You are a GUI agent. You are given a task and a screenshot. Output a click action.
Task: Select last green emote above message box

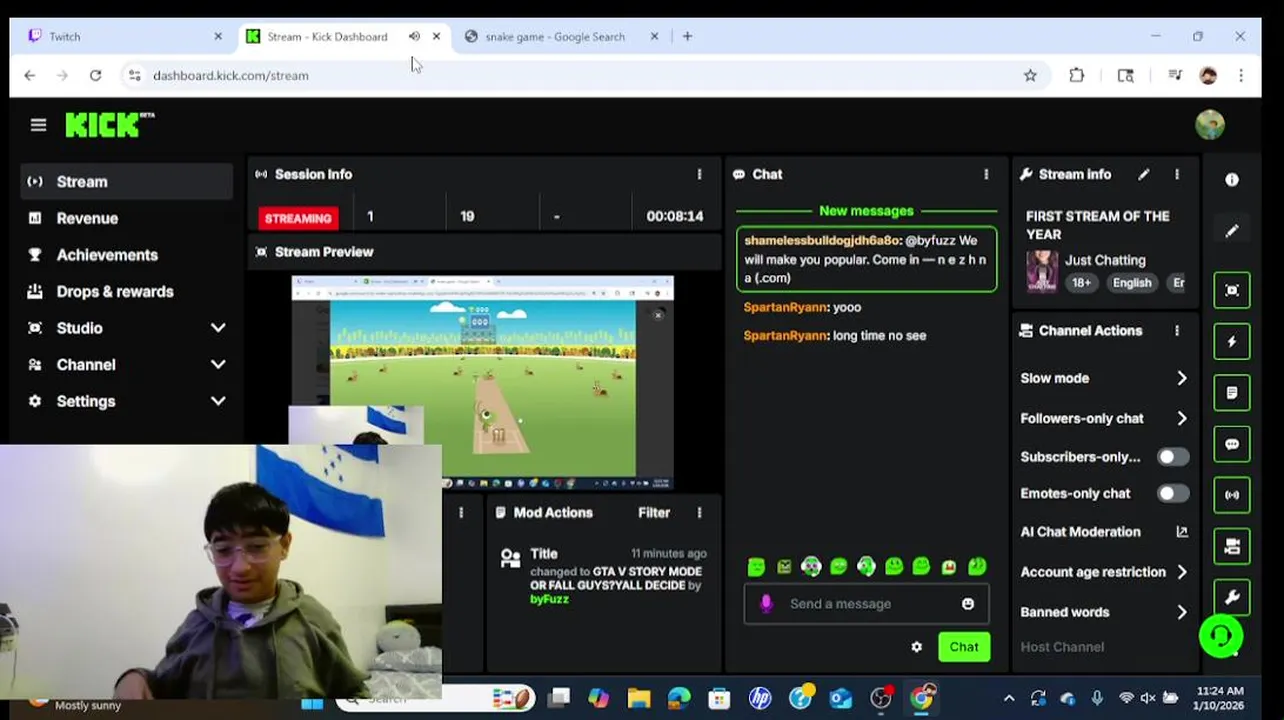pyautogui.click(x=977, y=567)
